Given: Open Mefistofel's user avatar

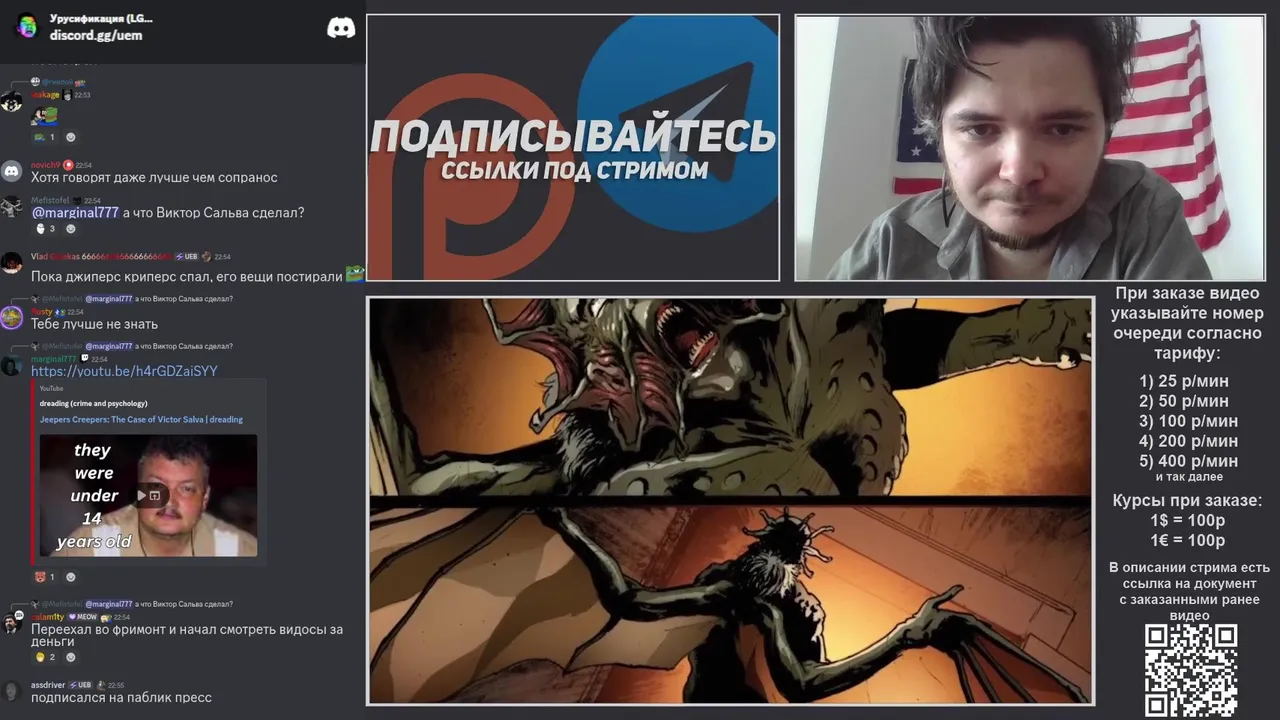Looking at the screenshot, I should pos(12,207).
